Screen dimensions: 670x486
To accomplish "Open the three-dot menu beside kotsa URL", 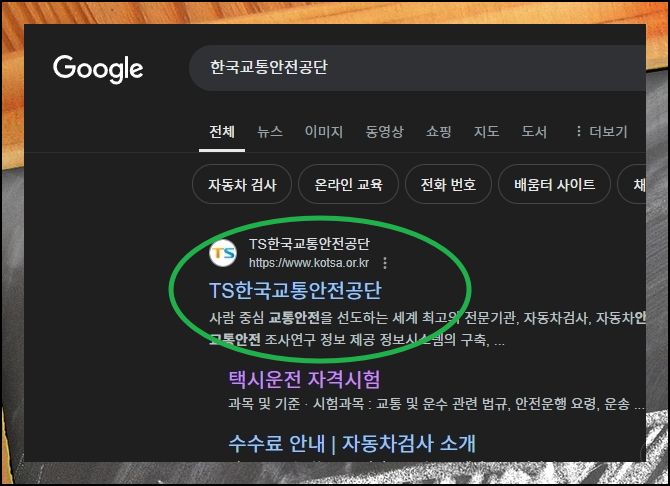I will click(385, 263).
